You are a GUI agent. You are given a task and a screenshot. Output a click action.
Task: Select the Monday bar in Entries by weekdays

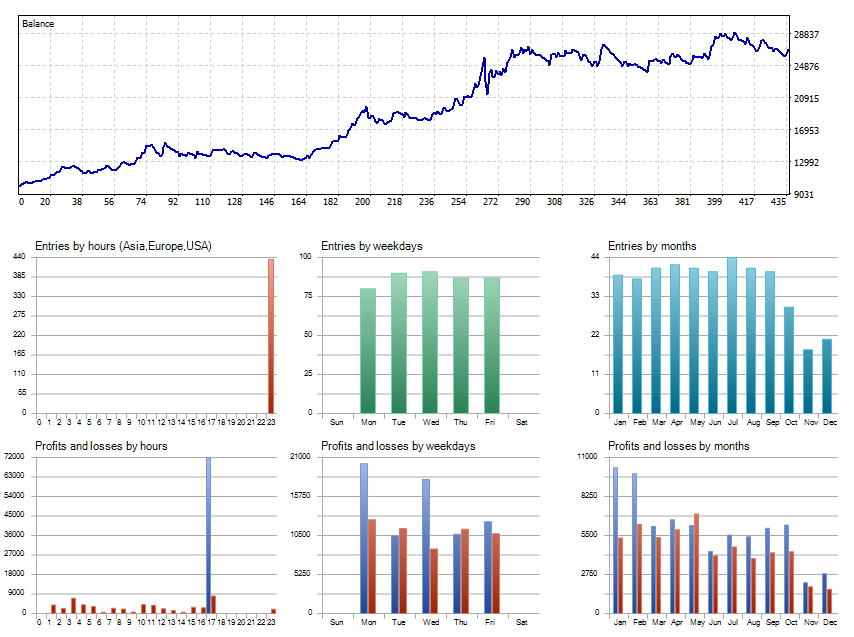pos(368,351)
